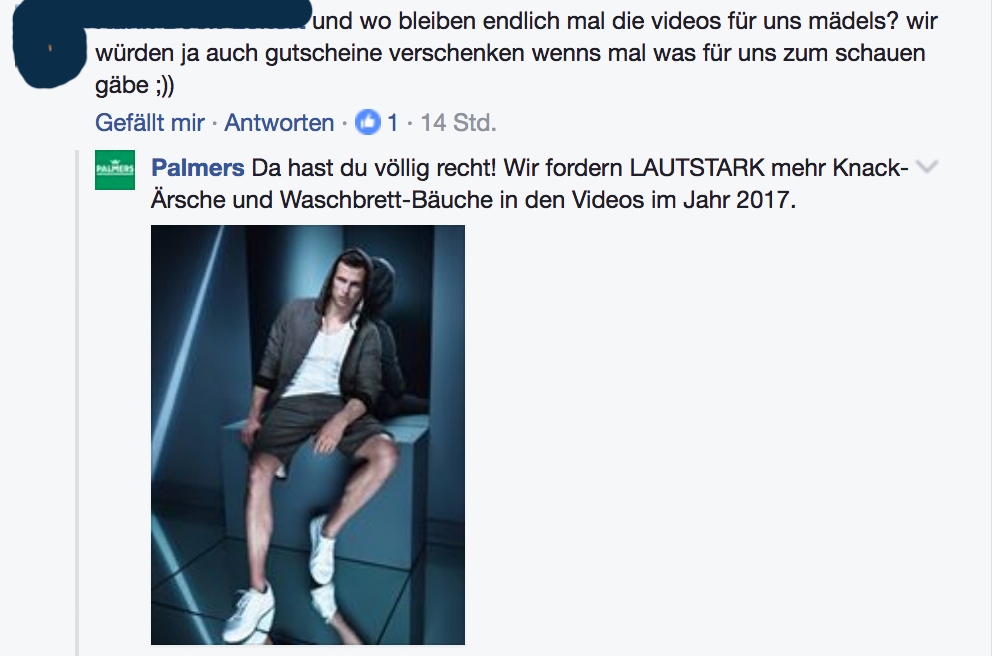Reply using the Antworten link

point(279,122)
